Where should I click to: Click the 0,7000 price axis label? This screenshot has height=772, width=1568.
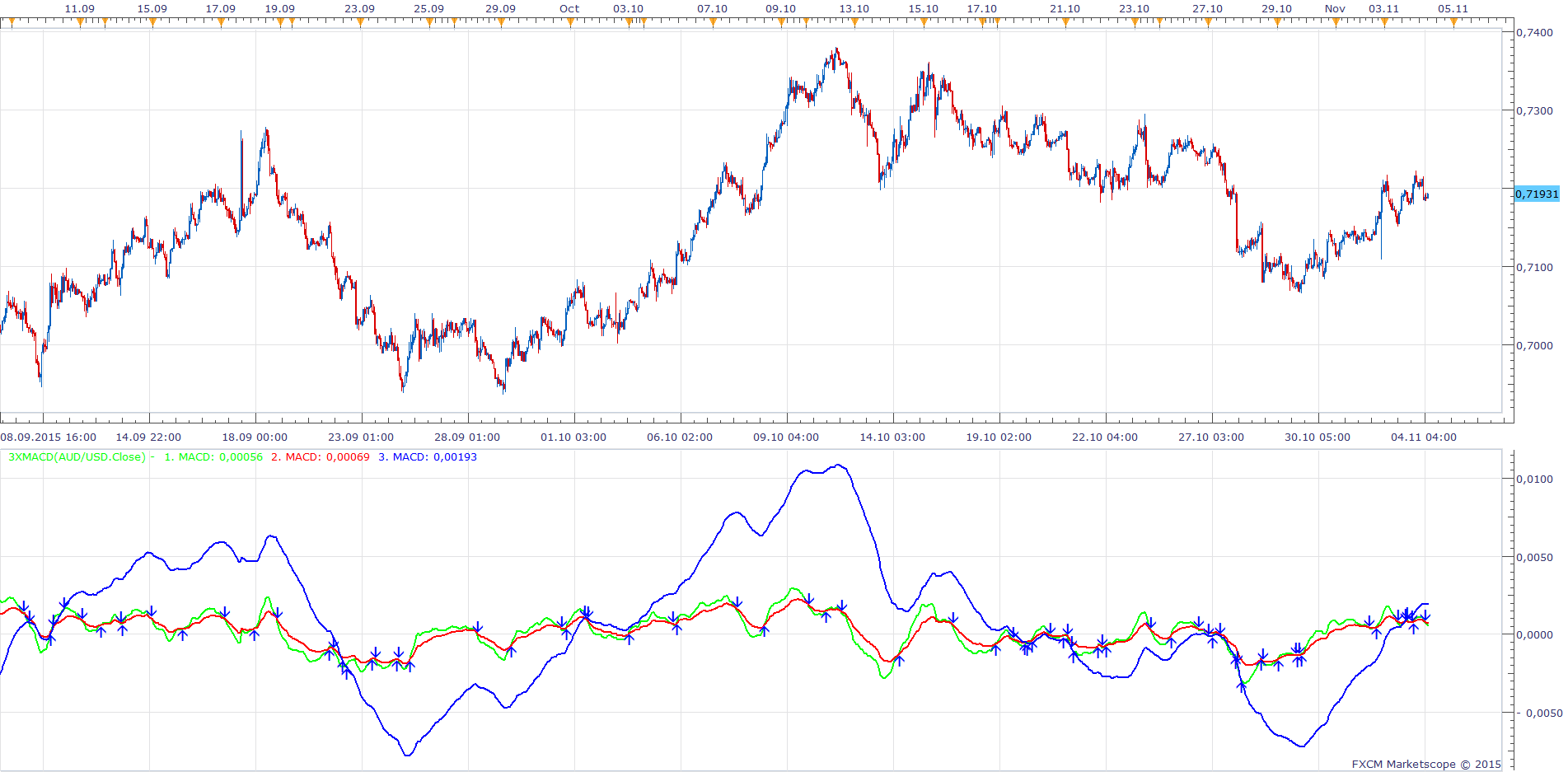pyautogui.click(x=1535, y=345)
